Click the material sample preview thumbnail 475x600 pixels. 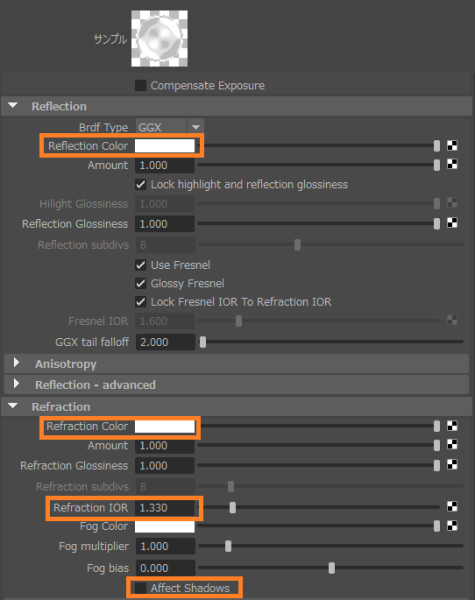159,39
